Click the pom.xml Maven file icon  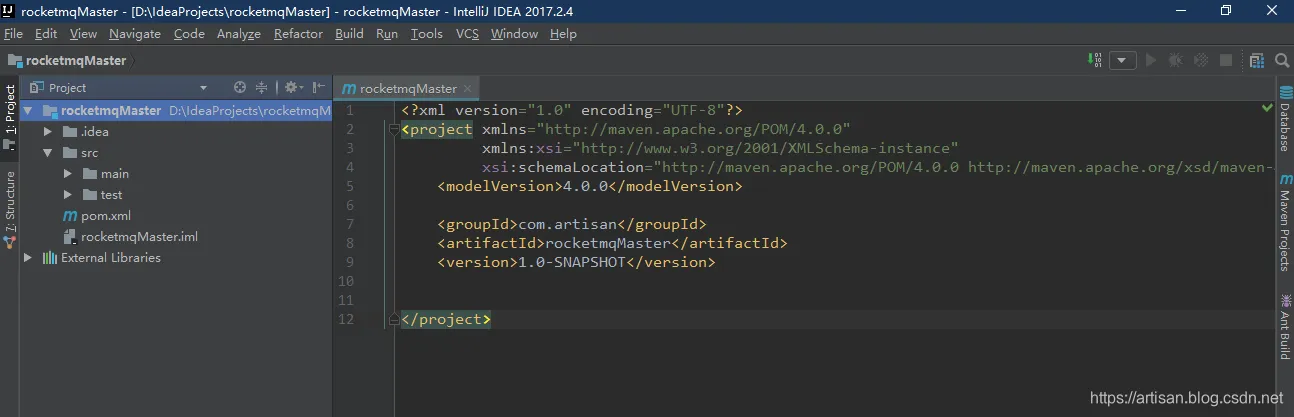[x=70, y=216]
